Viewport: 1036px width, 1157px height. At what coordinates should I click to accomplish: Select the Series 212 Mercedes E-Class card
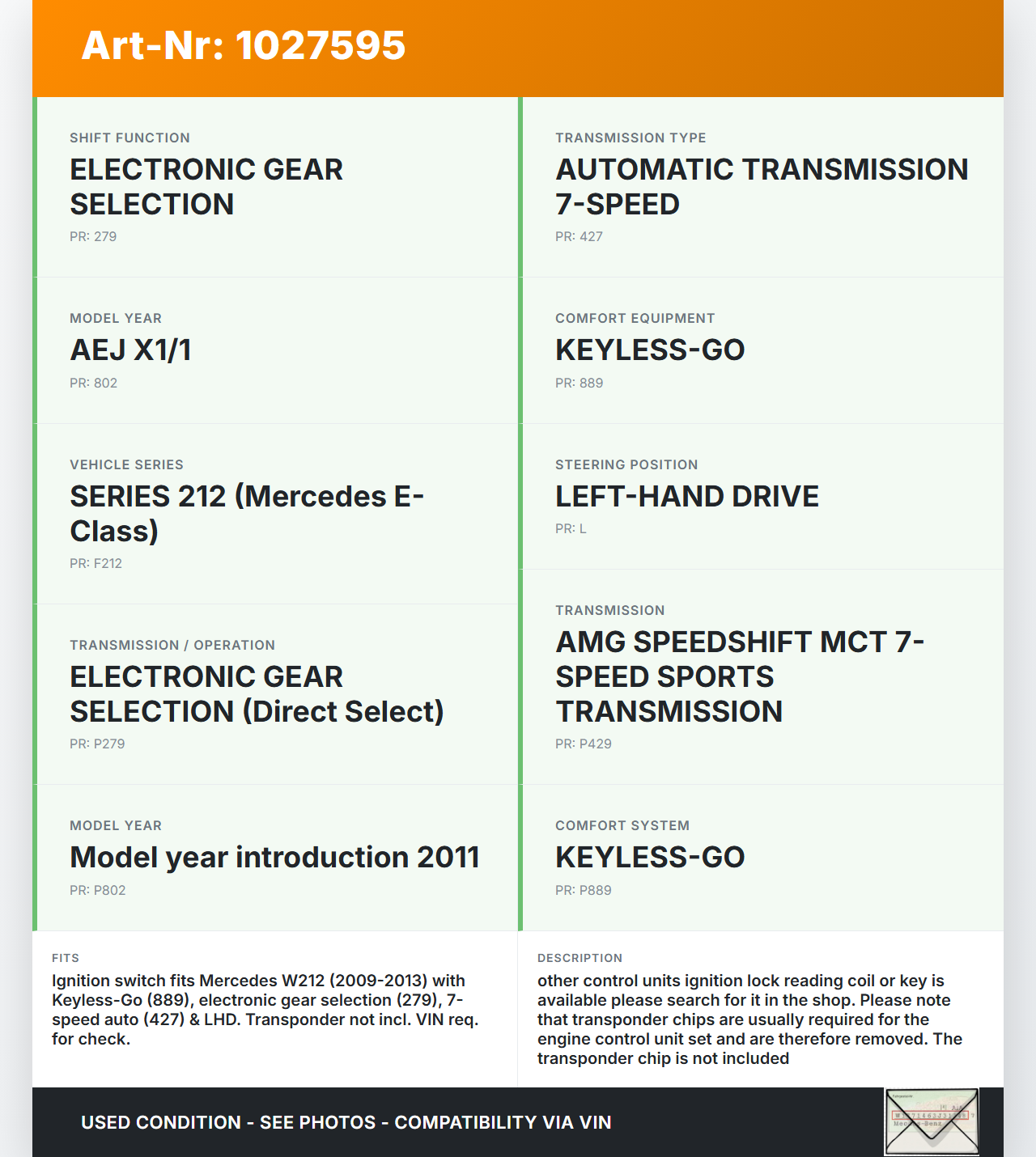tap(275, 514)
